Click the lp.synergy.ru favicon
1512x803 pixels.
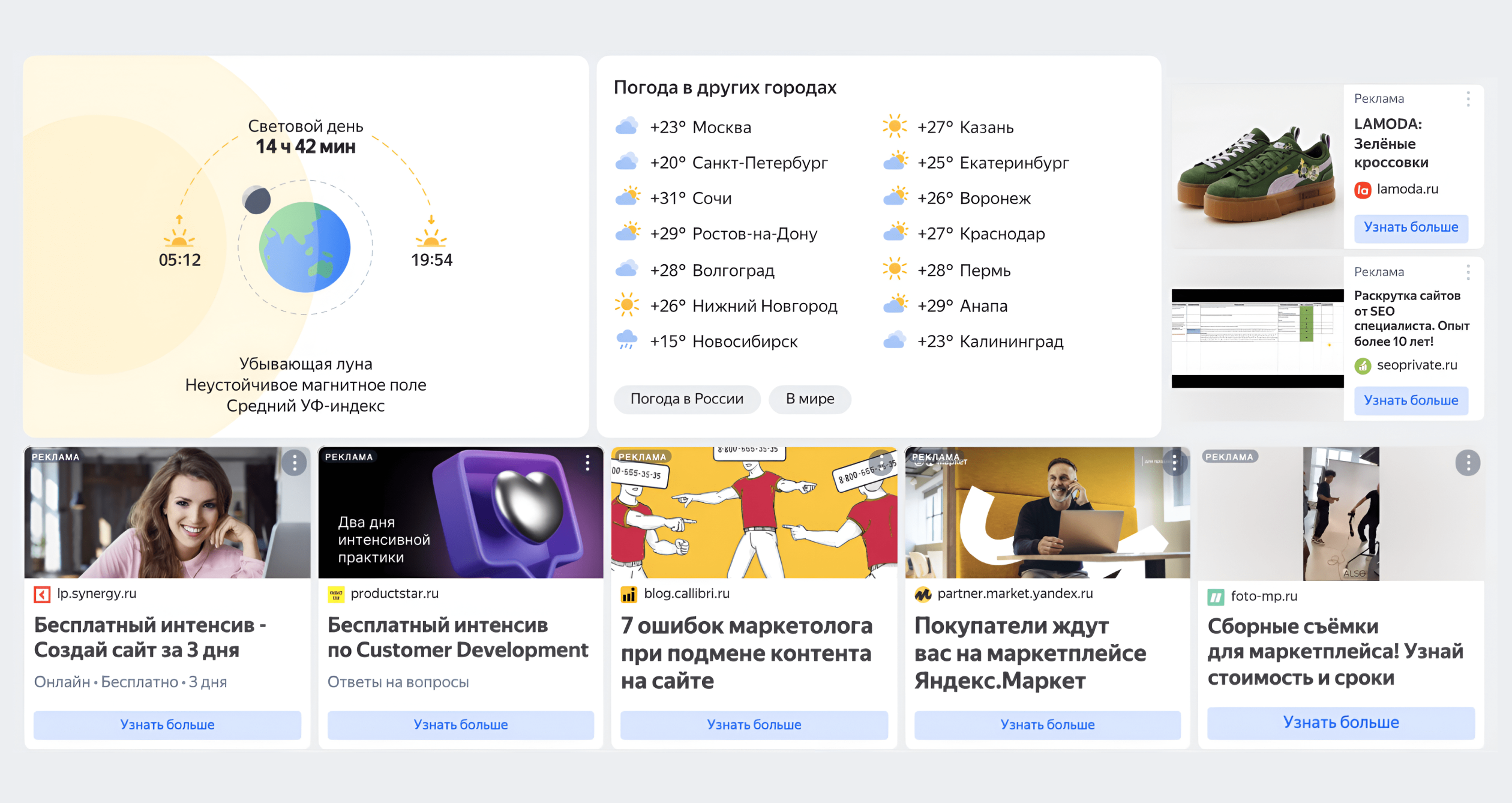42,594
